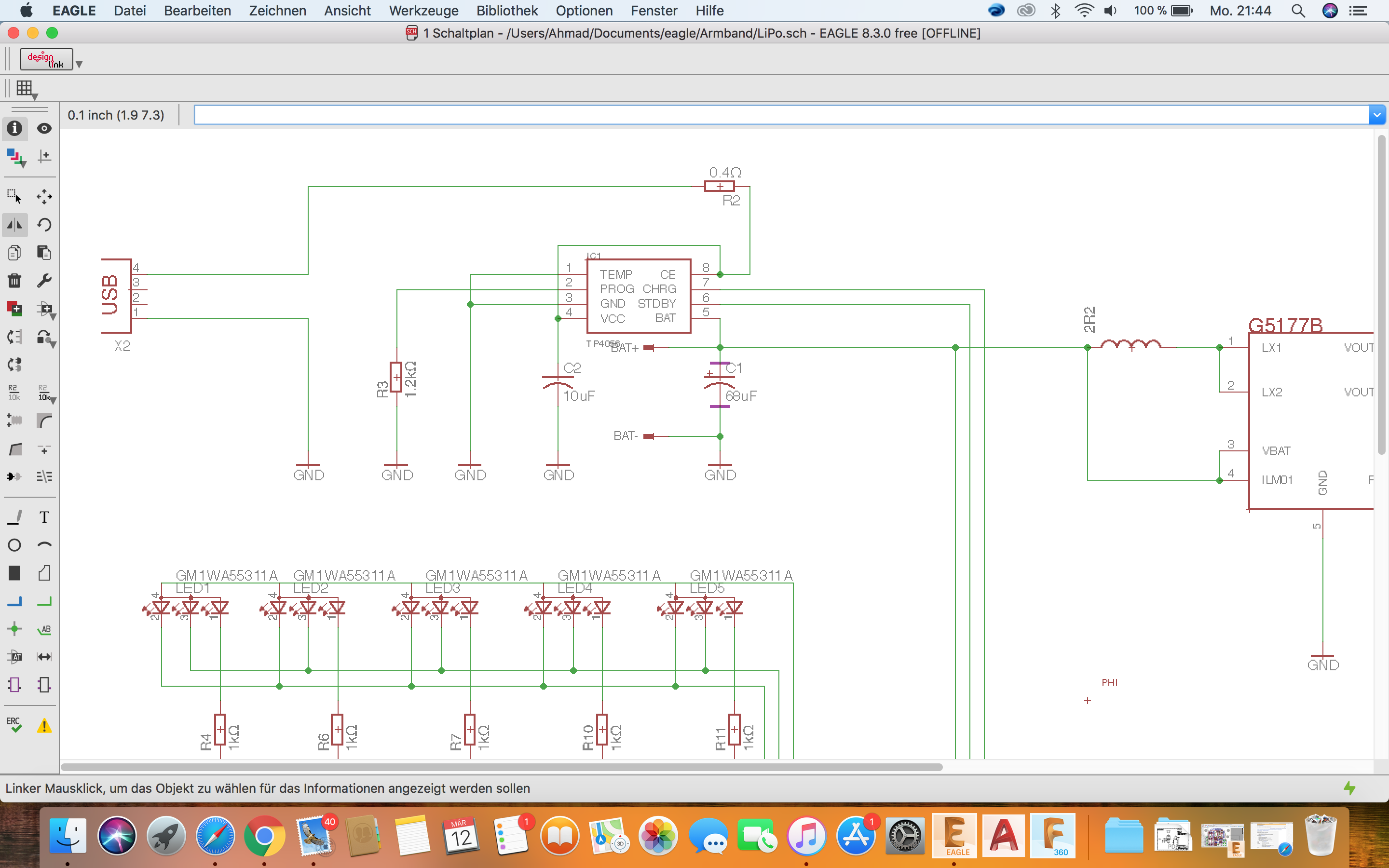Open EAGLE app in the Dock

[x=954, y=836]
